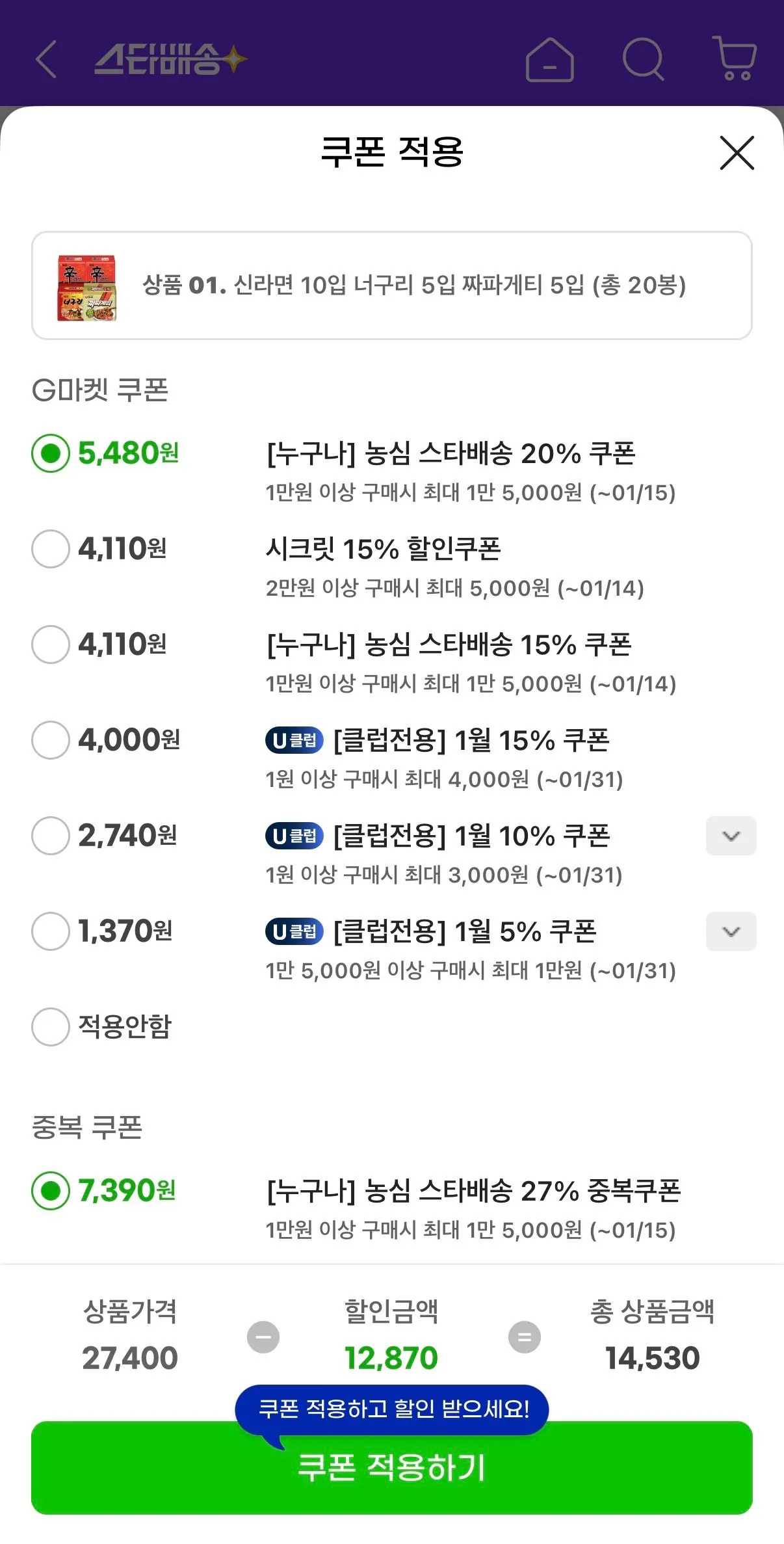
Task: Click the ramen product thumbnail image
Action: pos(89,285)
